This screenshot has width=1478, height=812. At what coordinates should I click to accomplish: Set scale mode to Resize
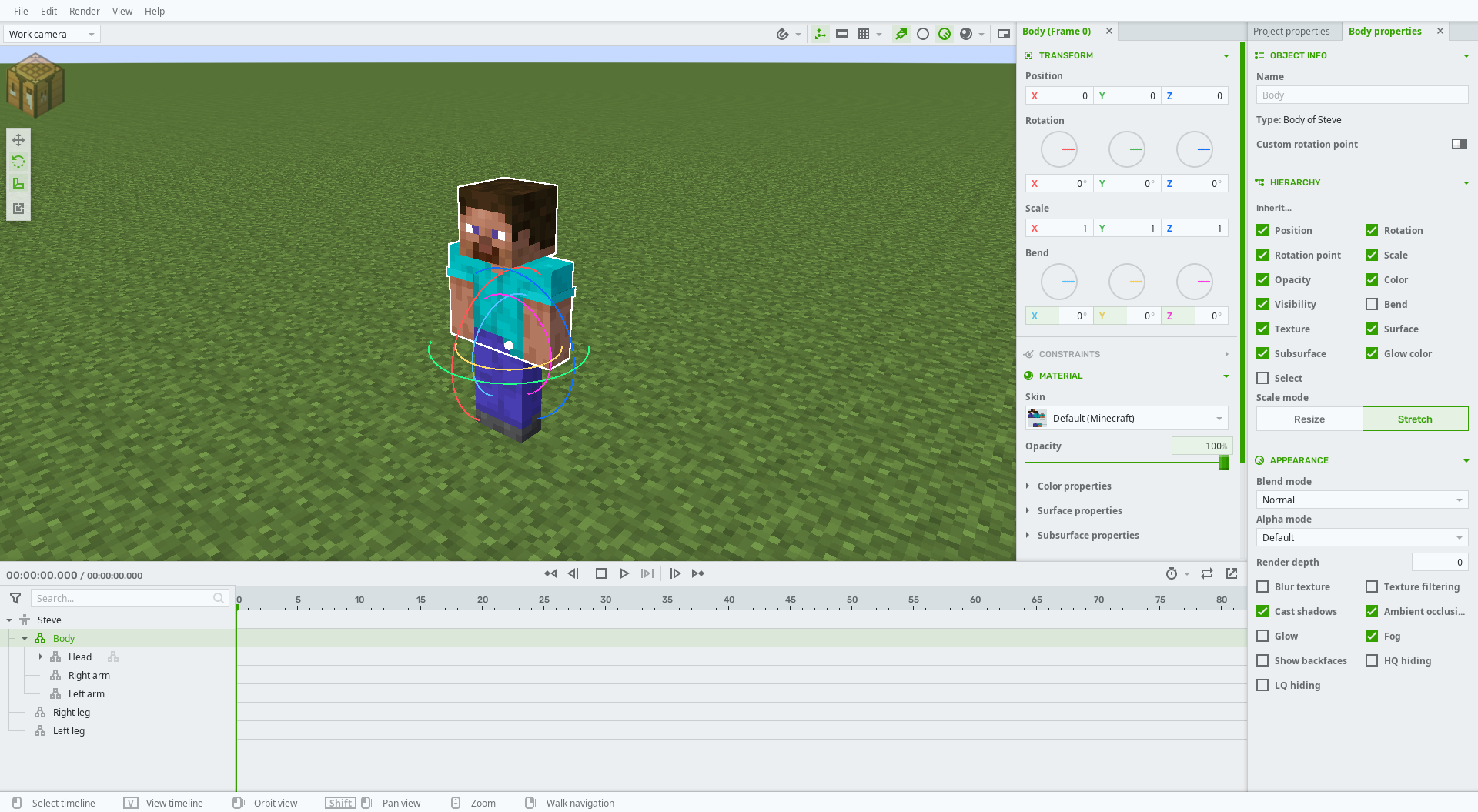click(x=1309, y=419)
